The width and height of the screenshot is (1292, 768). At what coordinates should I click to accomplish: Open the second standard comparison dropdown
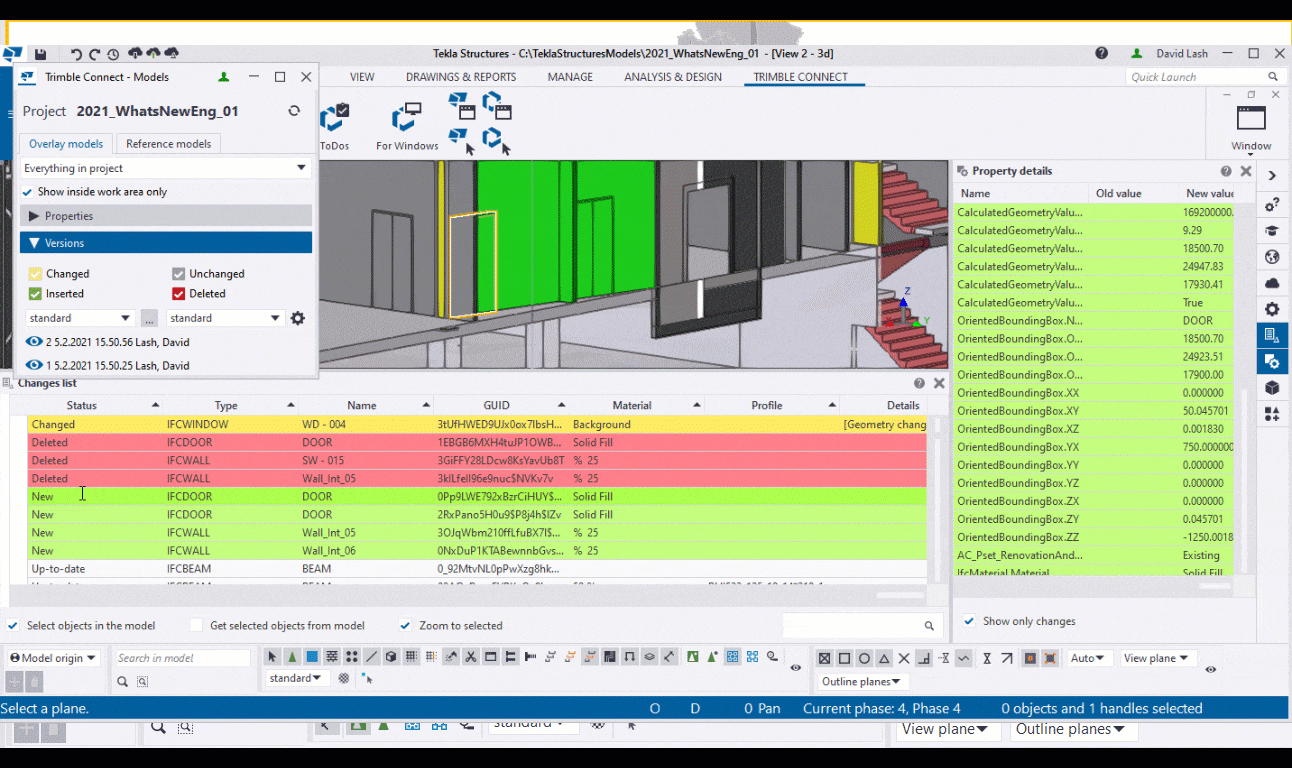coord(226,318)
